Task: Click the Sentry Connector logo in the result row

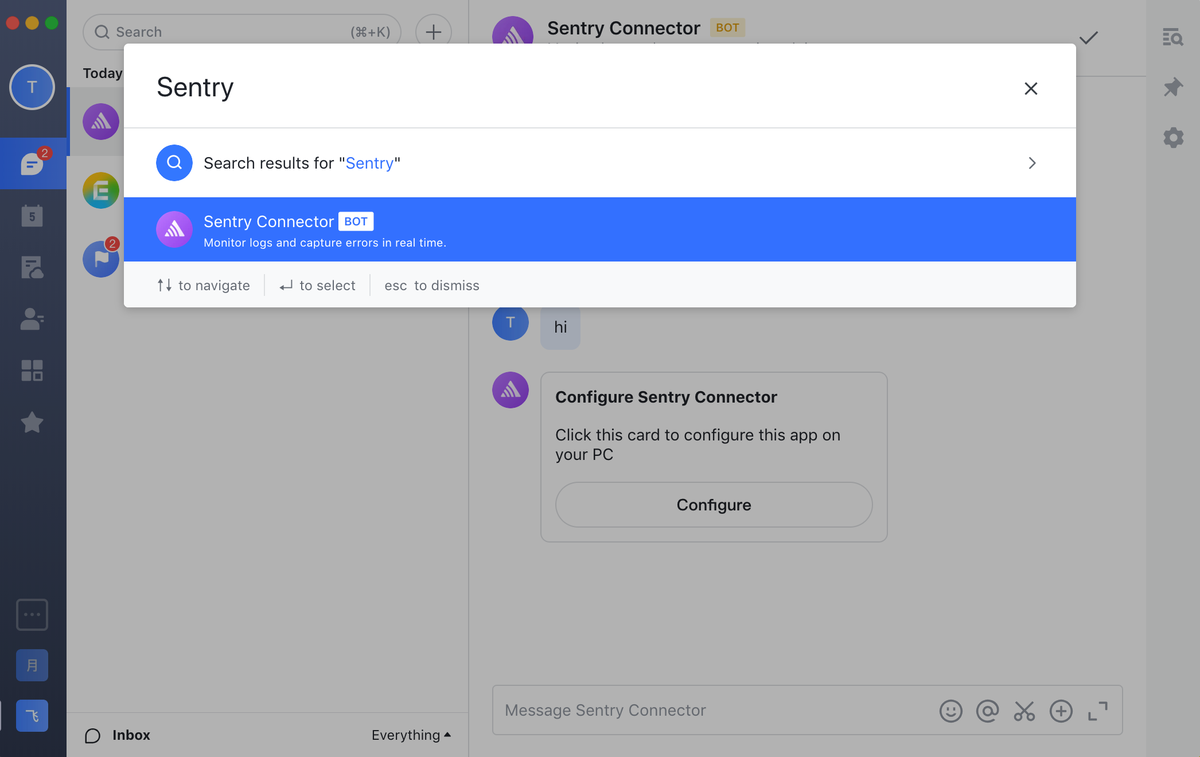Action: click(x=174, y=229)
